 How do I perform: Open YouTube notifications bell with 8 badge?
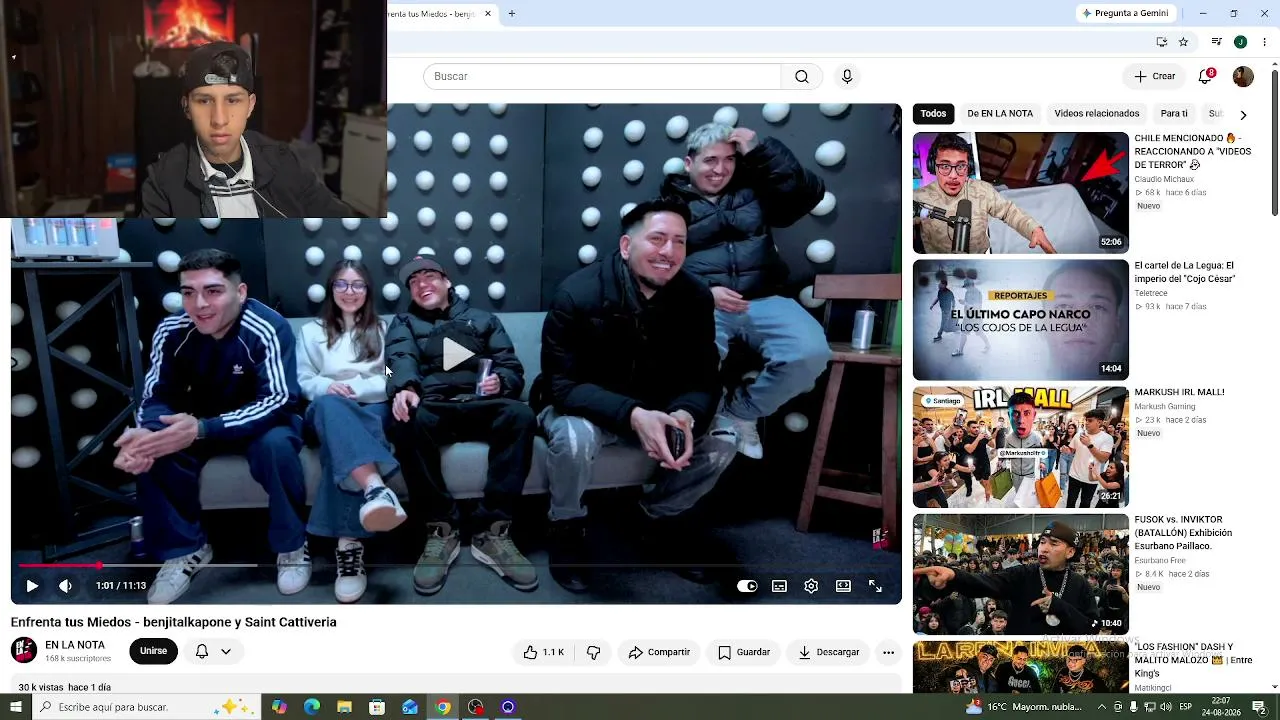click(1206, 76)
